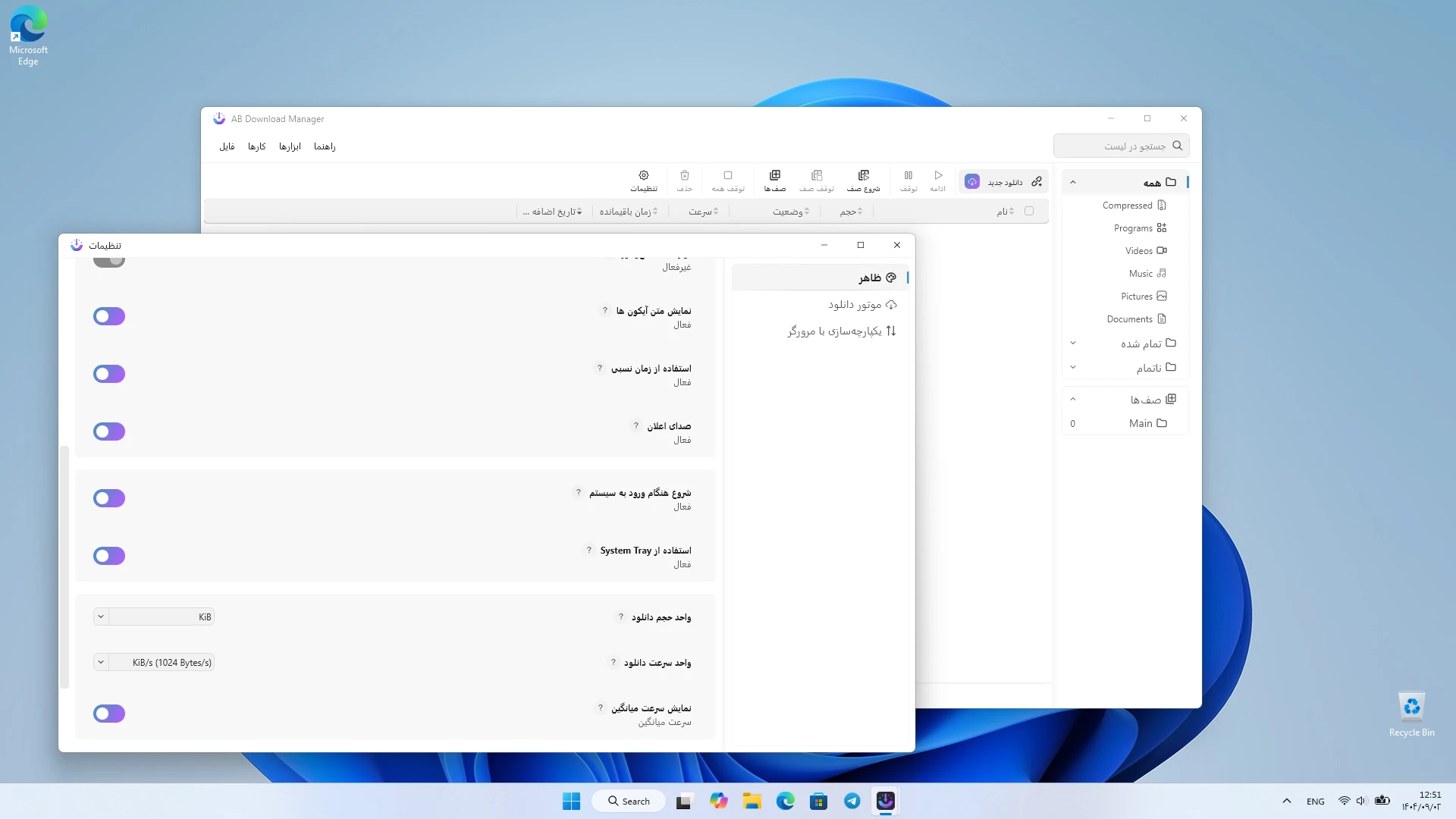
Task: Open the KiB download size unit dropdown
Action: [154, 617]
